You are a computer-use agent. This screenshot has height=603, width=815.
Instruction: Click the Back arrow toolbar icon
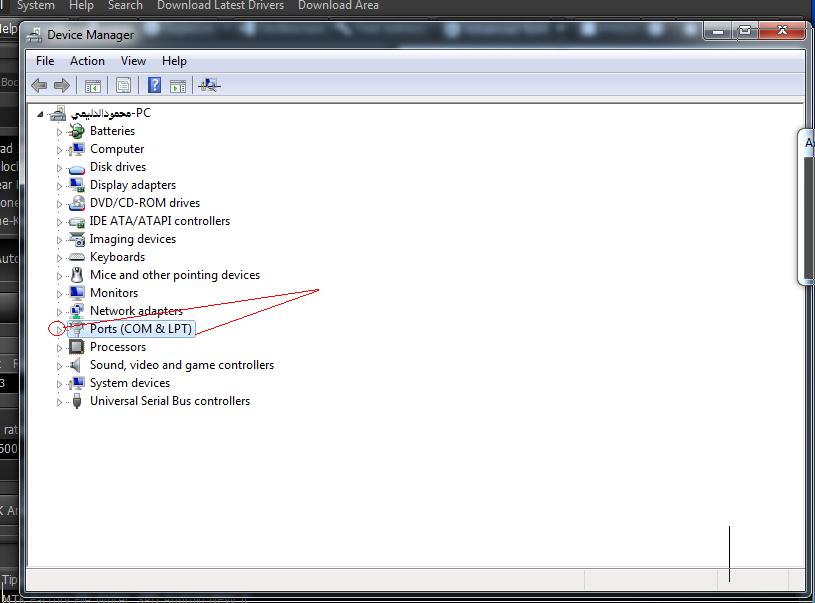tap(39, 85)
